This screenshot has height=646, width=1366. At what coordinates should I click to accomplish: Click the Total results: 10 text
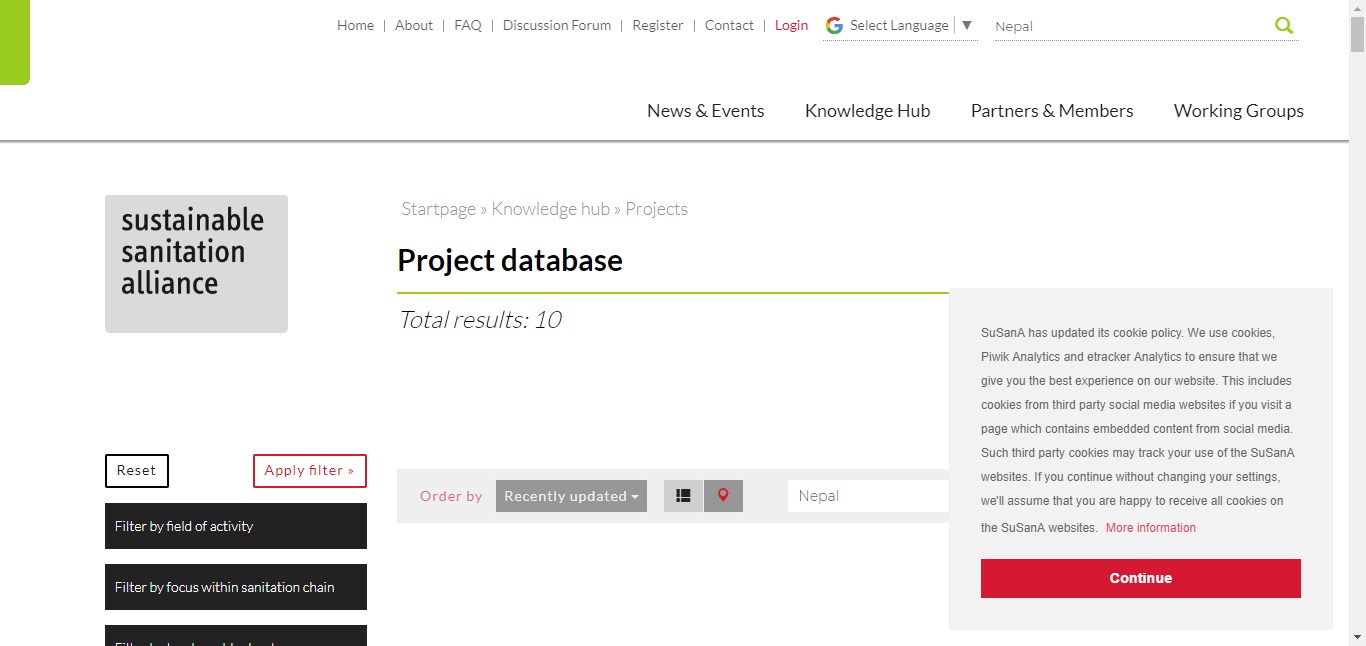click(480, 320)
